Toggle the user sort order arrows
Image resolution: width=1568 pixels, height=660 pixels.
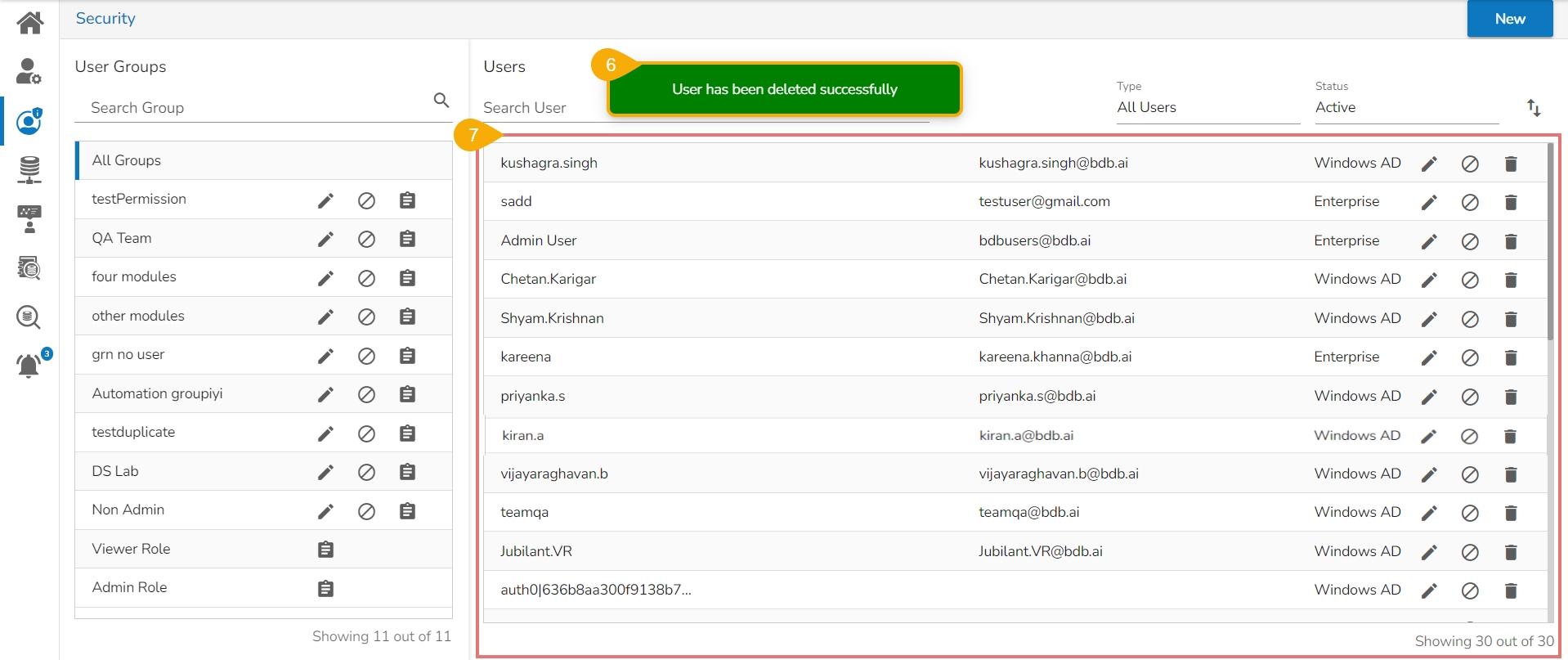[x=1534, y=107]
